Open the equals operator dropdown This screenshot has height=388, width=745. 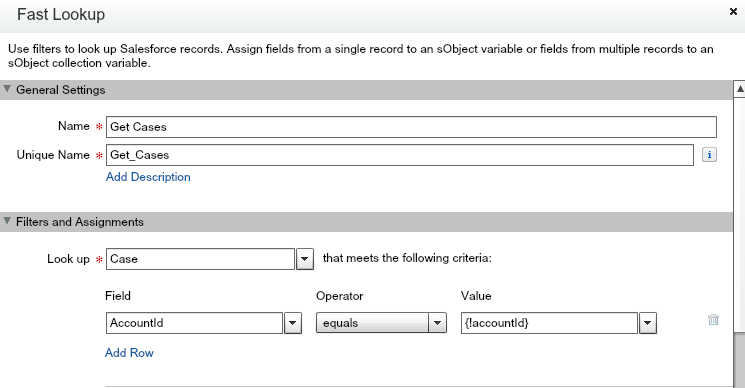tap(381, 323)
